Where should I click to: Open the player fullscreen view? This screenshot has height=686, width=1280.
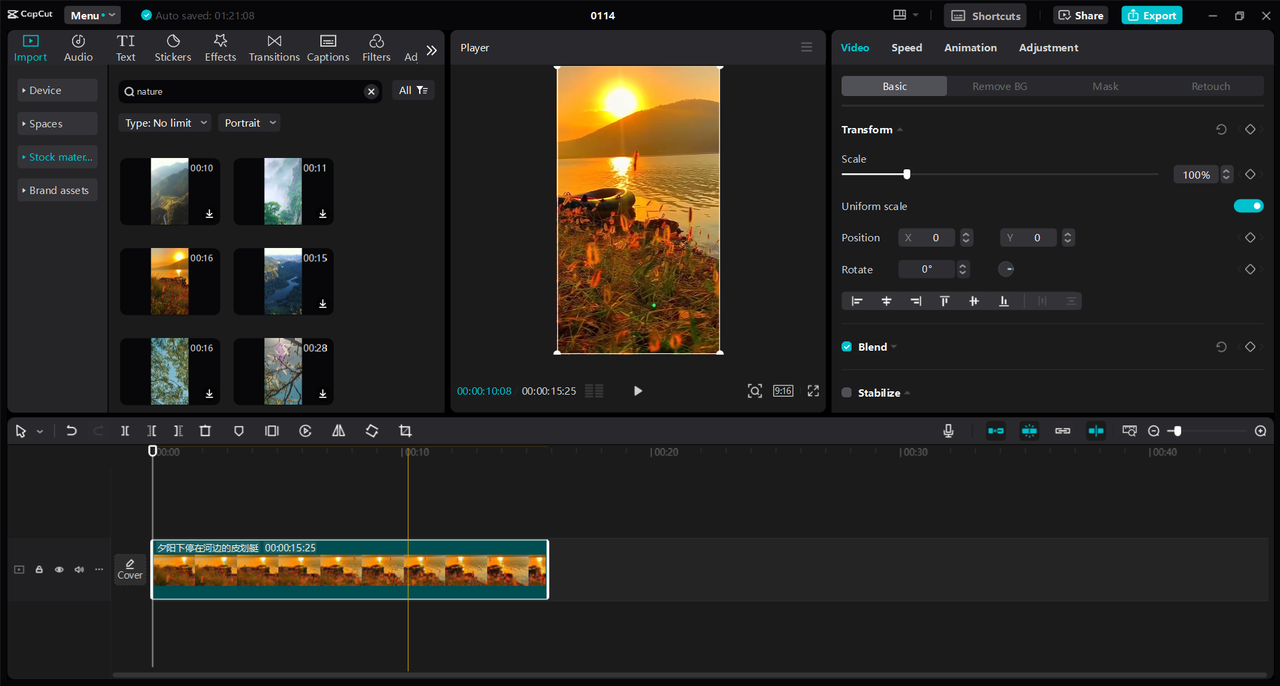tap(813, 391)
